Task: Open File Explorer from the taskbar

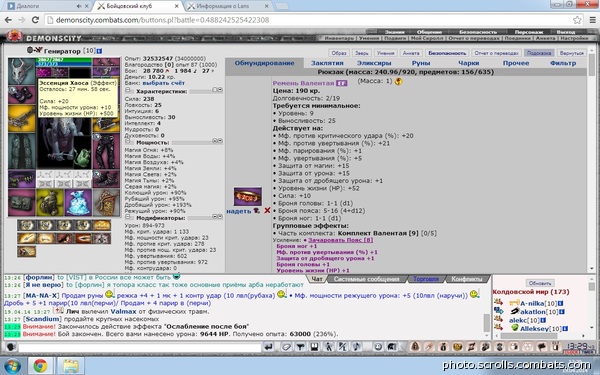Action: point(70,366)
